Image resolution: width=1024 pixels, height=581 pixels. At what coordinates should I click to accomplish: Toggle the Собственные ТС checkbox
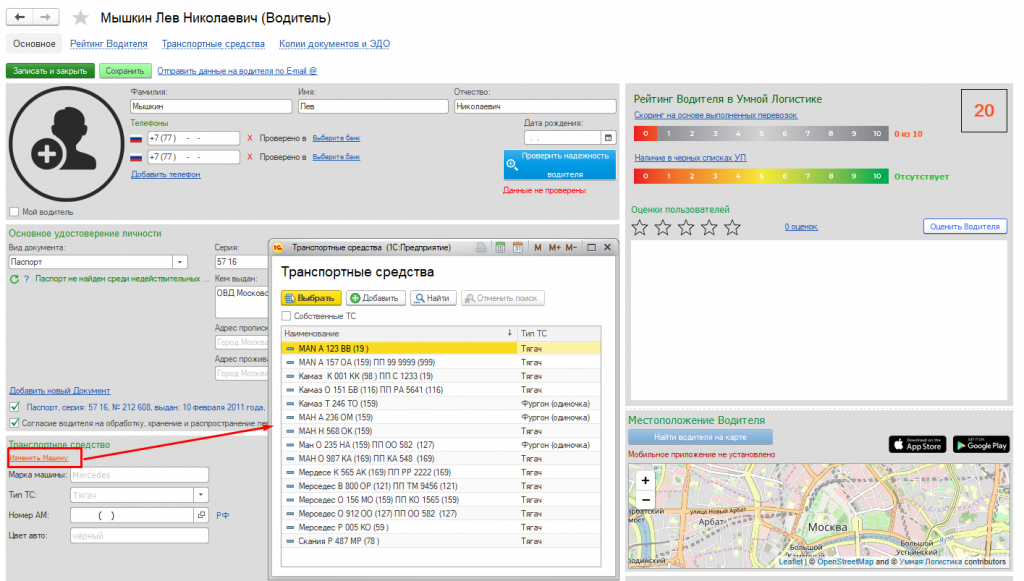(286, 316)
